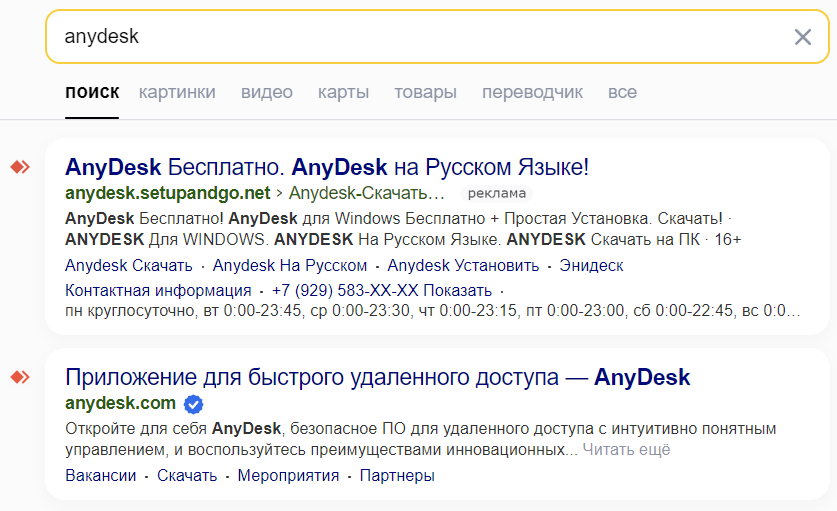The width and height of the screenshot is (837, 511).
Task: Open the Контактная информация link
Action: point(158,290)
